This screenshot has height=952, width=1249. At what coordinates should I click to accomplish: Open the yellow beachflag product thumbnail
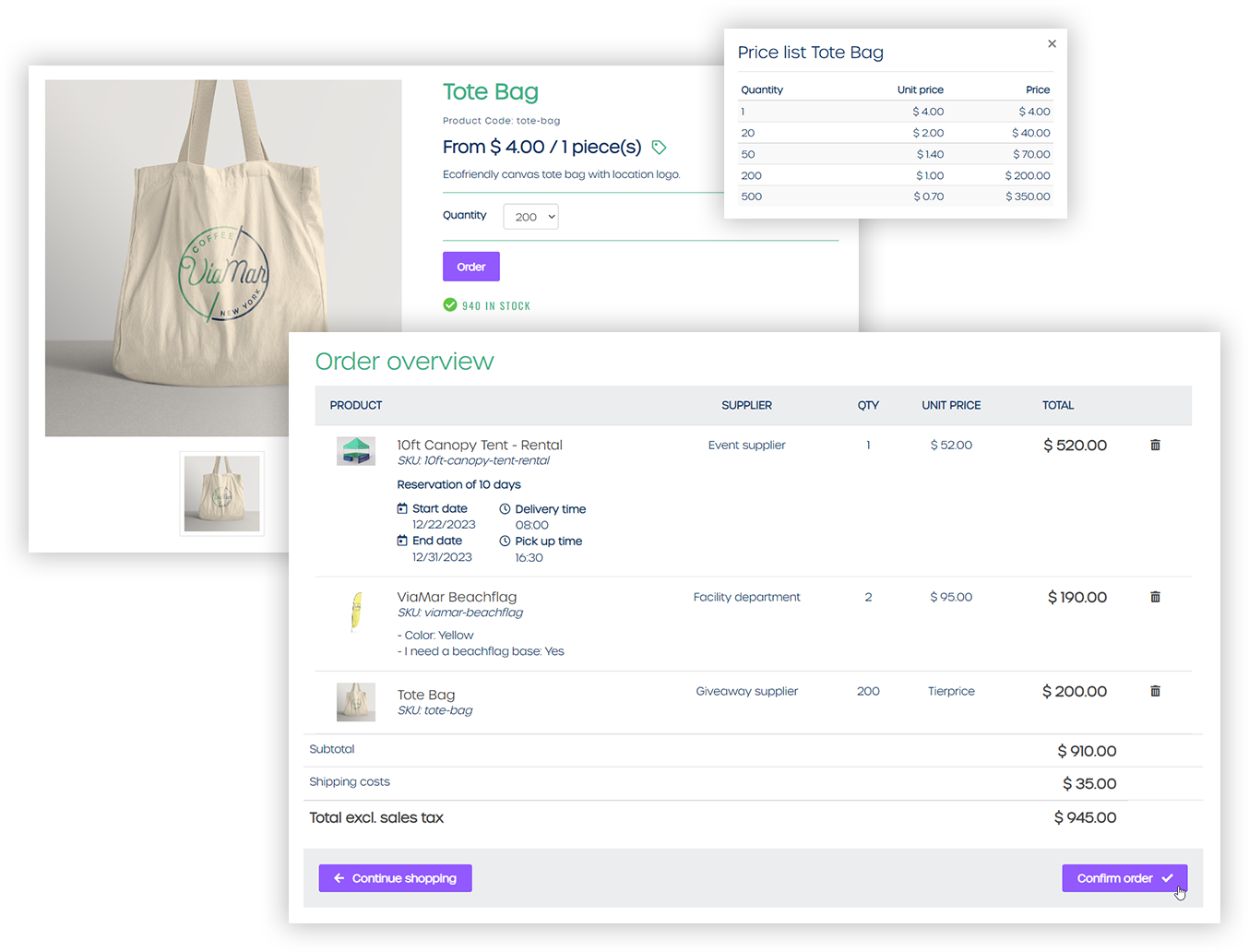click(x=356, y=612)
